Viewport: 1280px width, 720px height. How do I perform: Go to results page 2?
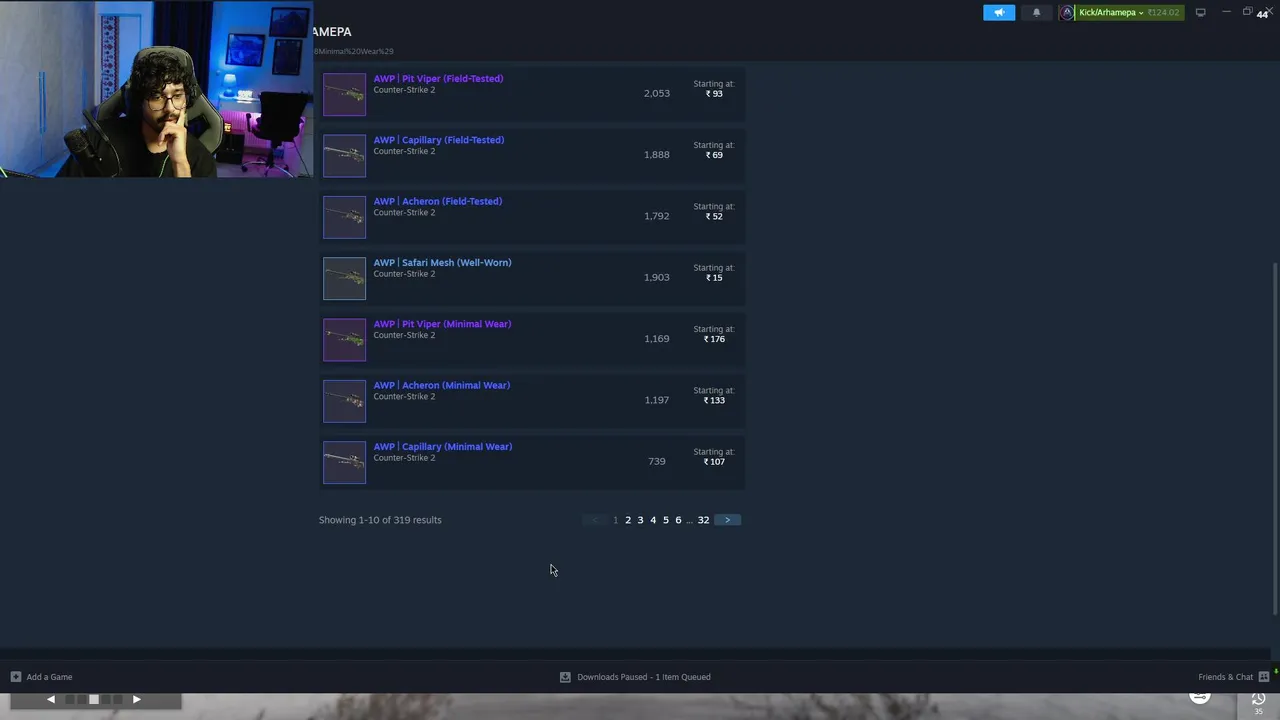(x=628, y=520)
